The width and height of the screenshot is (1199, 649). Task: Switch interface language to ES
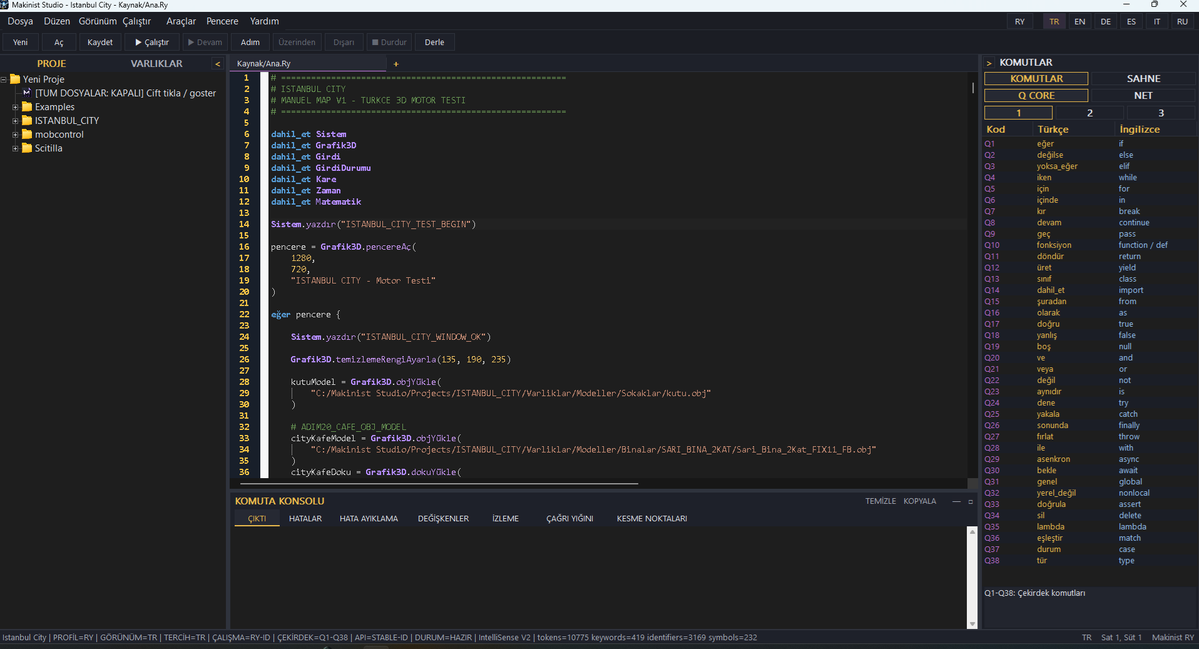point(1131,21)
